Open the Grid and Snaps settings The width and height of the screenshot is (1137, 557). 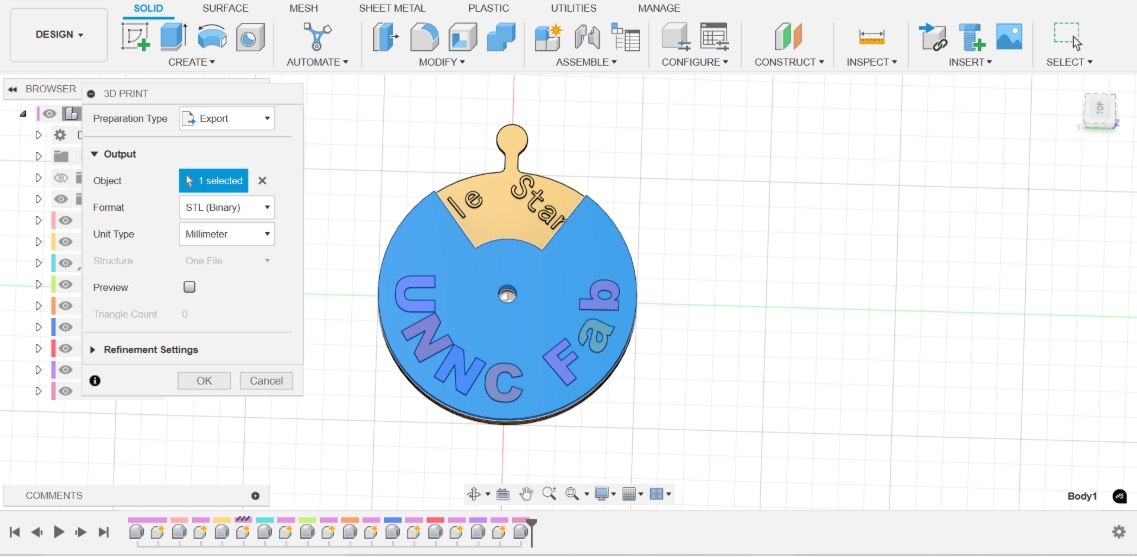point(629,494)
